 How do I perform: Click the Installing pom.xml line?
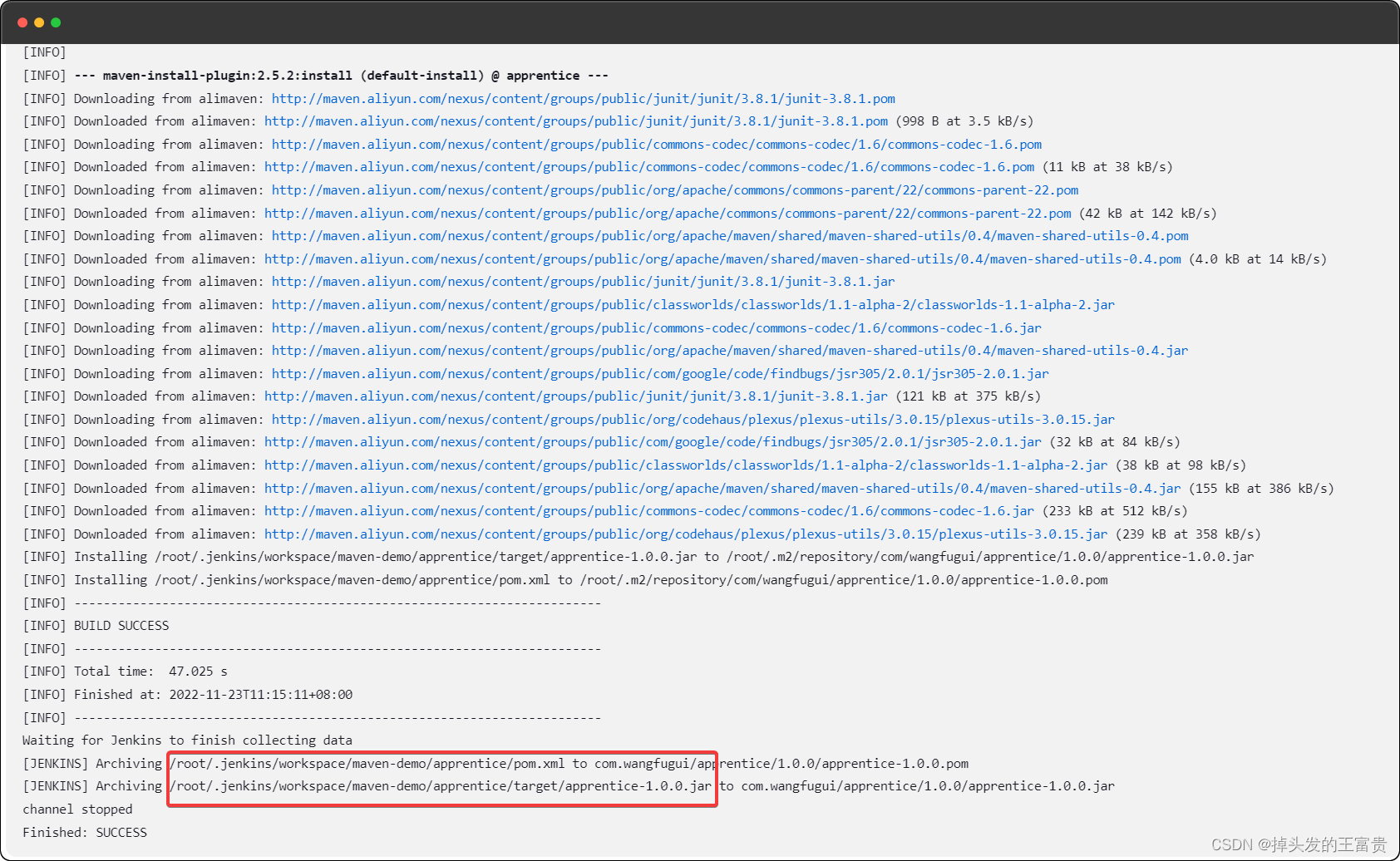(565, 580)
